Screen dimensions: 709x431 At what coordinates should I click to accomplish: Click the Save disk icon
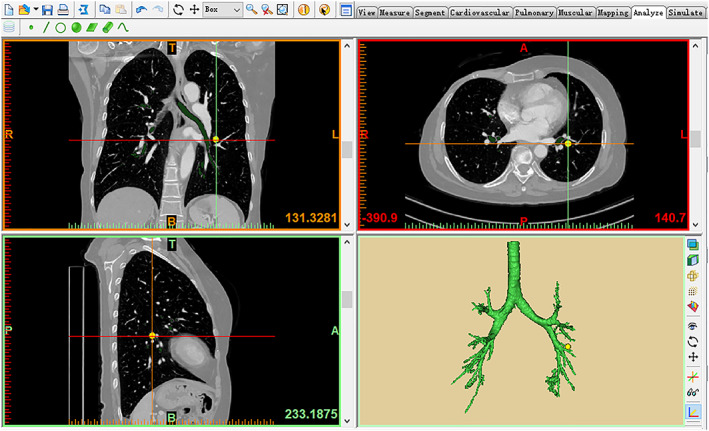(x=46, y=10)
